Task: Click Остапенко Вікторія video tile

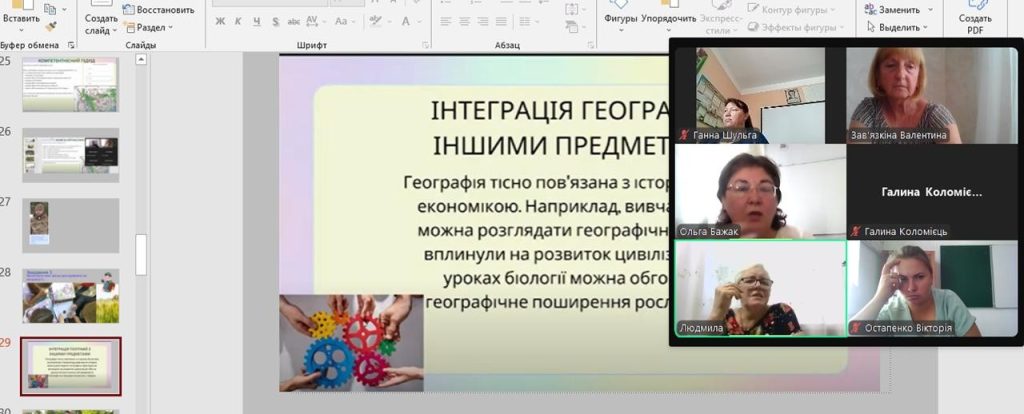Action: tap(933, 288)
